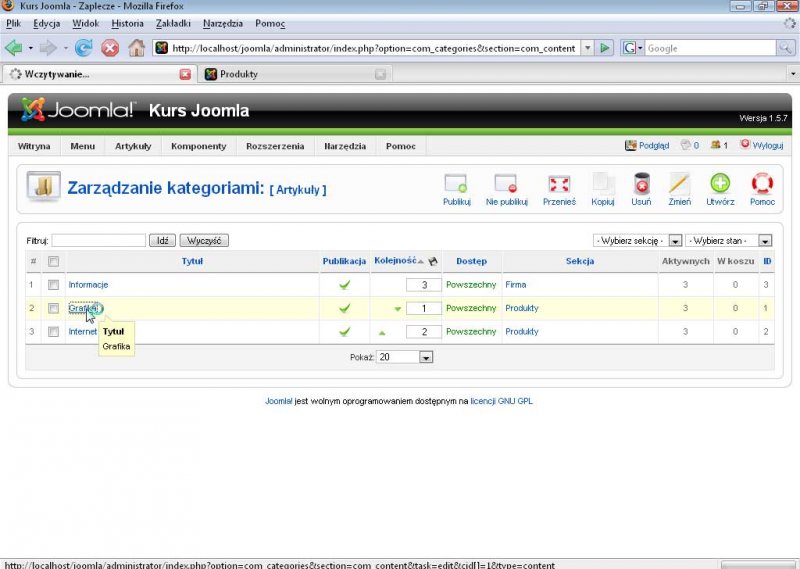This screenshot has height=569, width=800.
Task: Open the Informacje category link
Action: [x=88, y=285]
